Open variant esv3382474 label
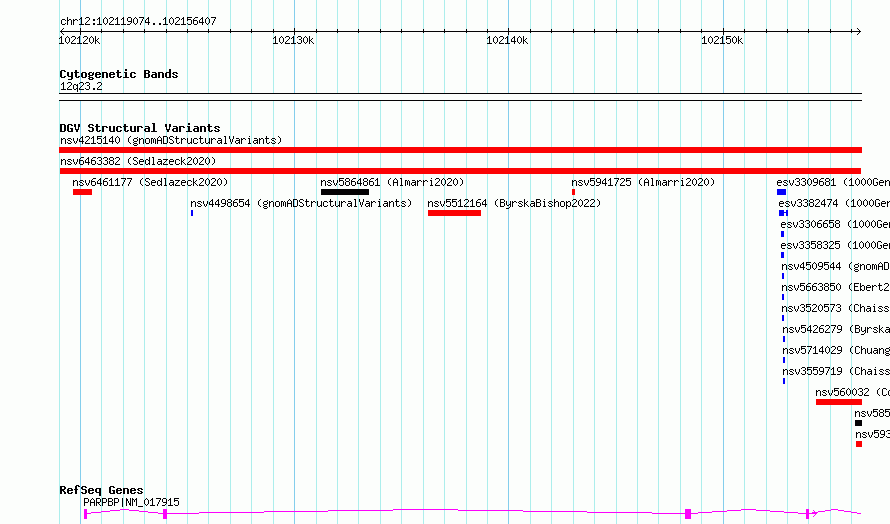 tap(834, 203)
